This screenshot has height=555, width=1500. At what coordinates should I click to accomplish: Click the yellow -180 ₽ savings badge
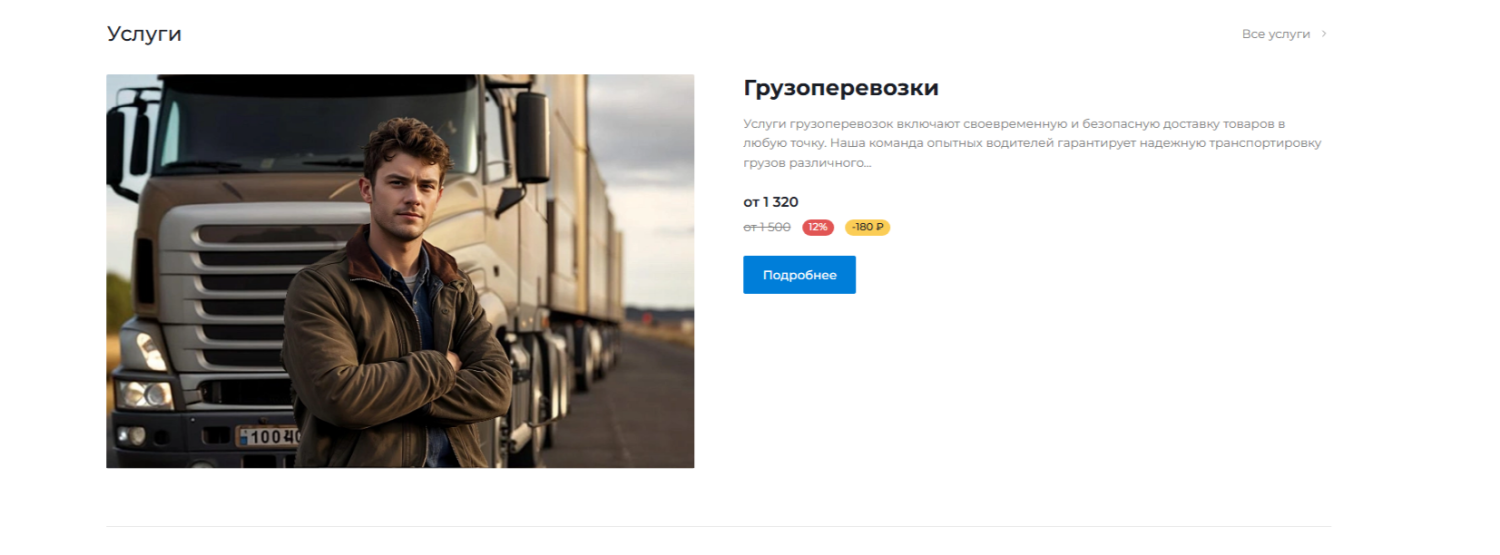pyautogui.click(x=867, y=227)
